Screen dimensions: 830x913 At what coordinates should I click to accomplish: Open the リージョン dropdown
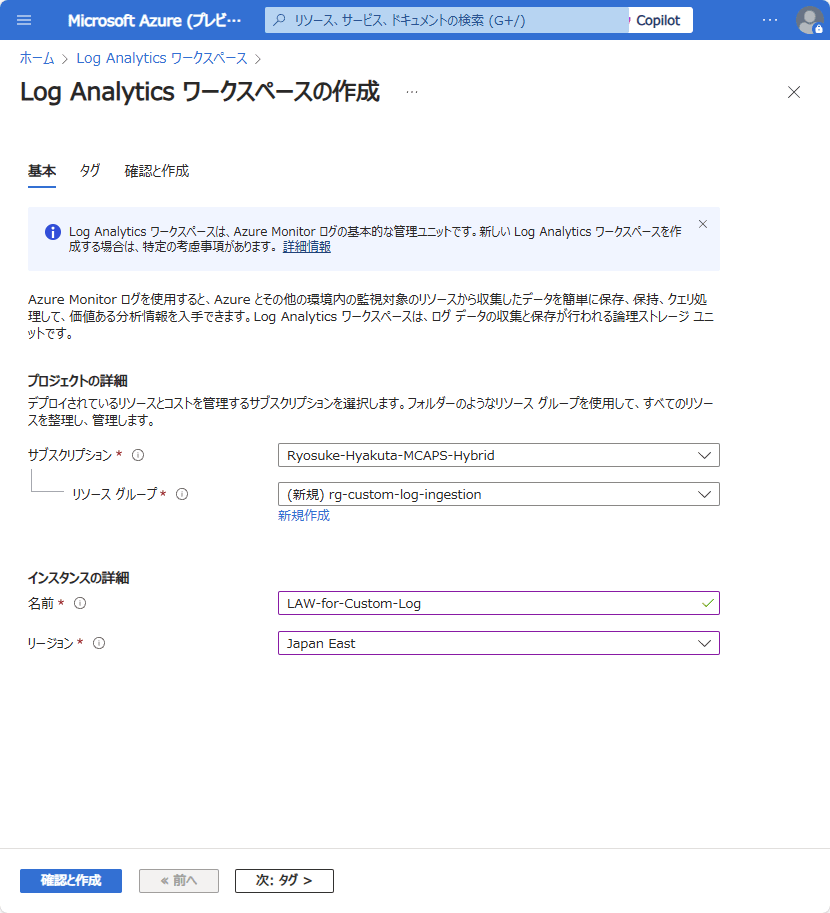[499, 643]
